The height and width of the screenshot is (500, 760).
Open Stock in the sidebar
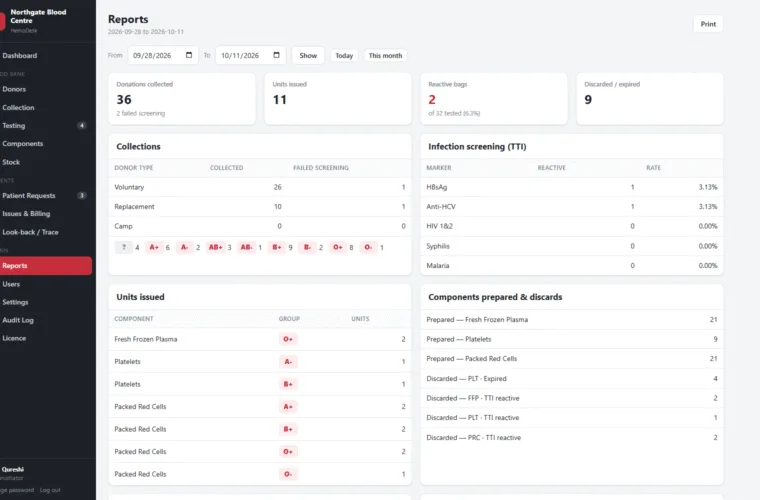click(x=46, y=162)
